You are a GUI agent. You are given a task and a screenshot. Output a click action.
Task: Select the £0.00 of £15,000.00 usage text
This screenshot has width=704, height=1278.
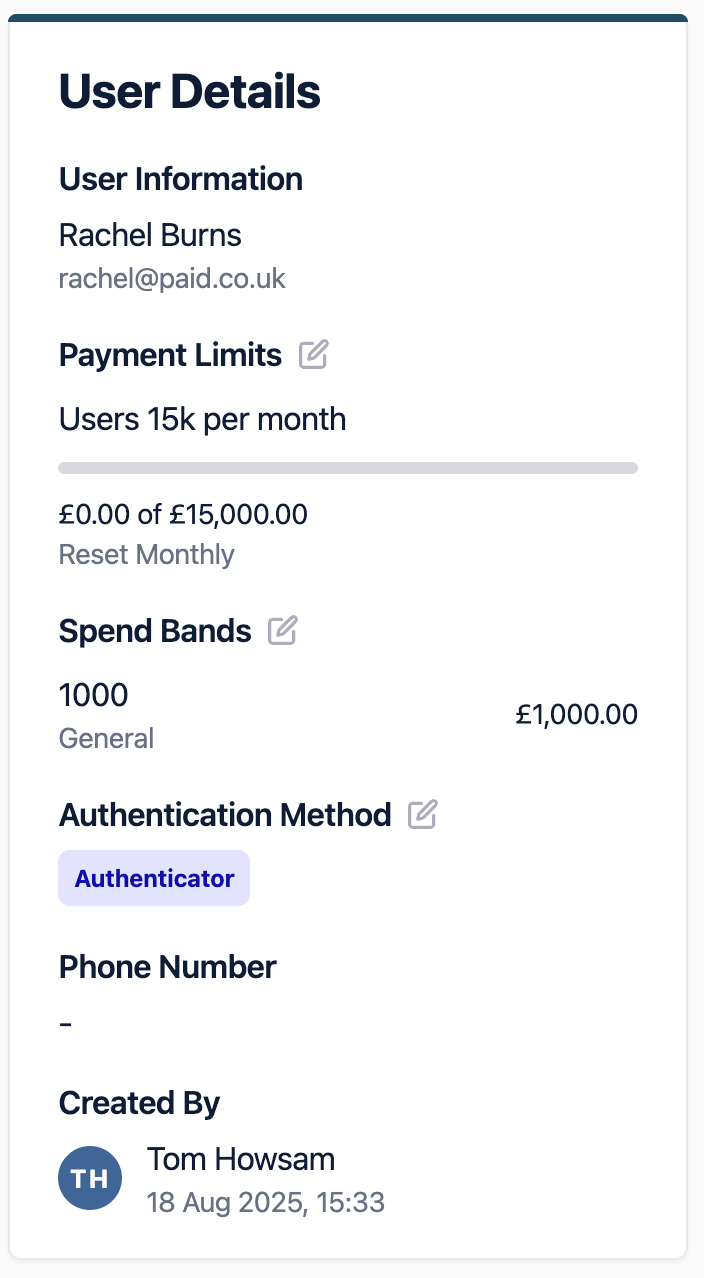coord(183,514)
